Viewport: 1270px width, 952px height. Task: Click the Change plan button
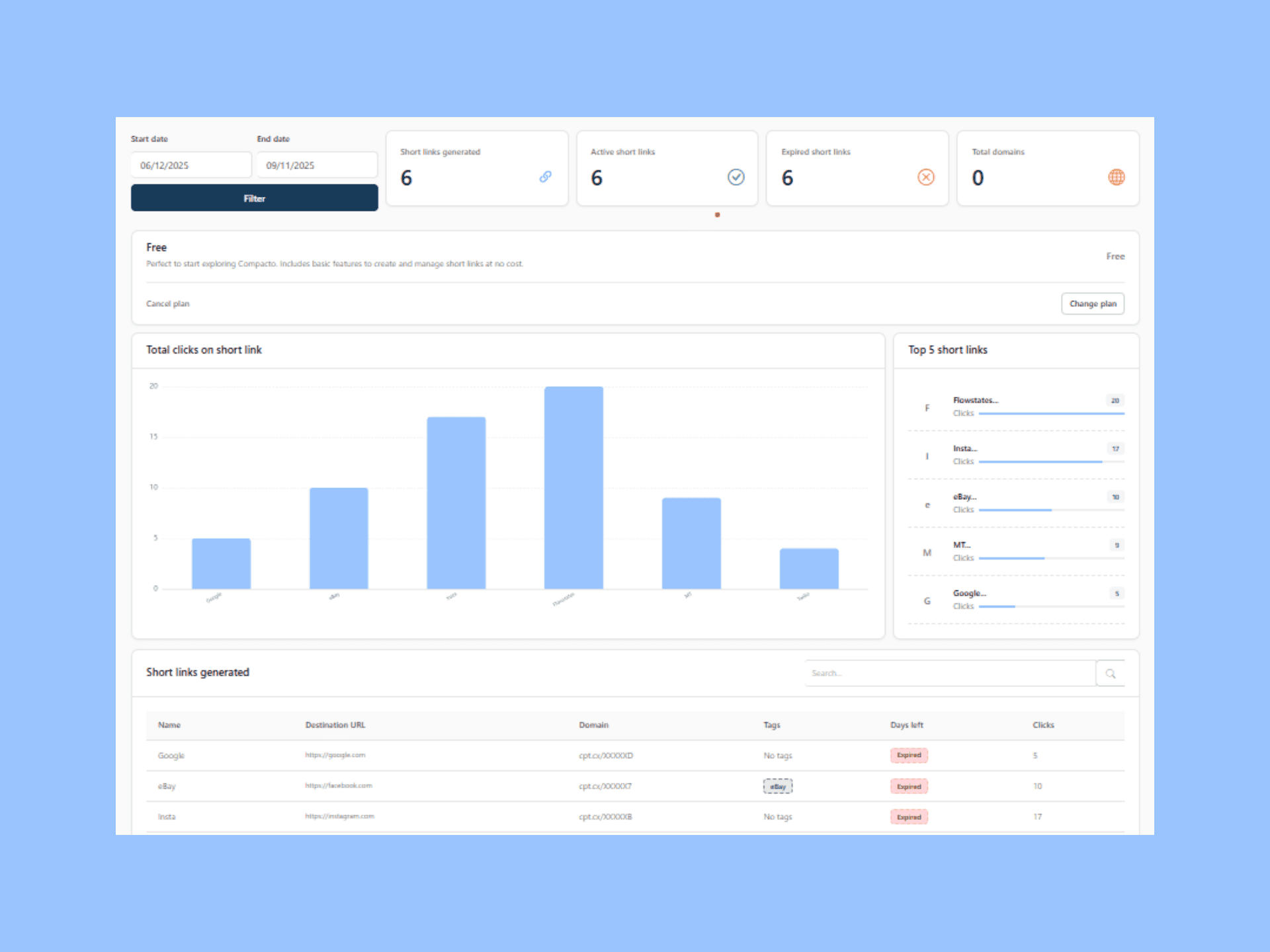point(1093,303)
